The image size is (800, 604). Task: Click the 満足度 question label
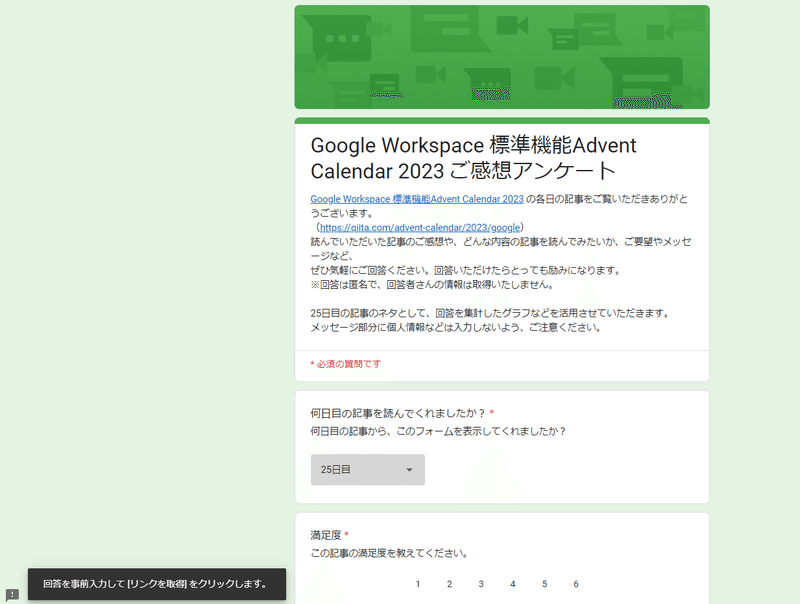click(326, 535)
